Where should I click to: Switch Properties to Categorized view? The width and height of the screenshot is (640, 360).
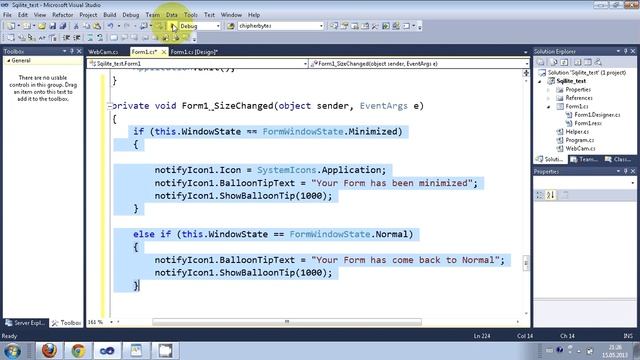click(x=540, y=195)
